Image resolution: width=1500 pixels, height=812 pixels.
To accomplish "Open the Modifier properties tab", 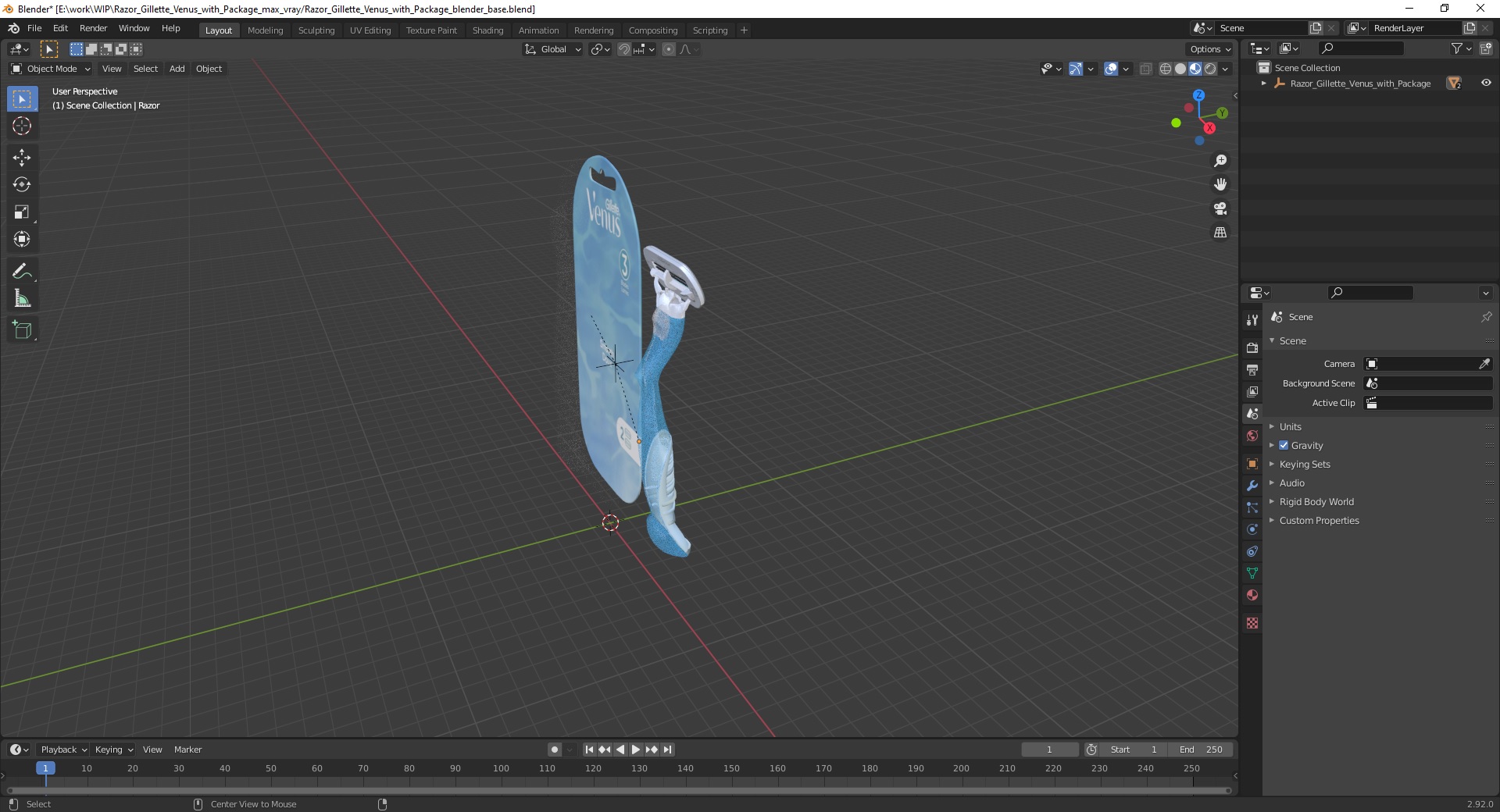I will coord(1252,485).
